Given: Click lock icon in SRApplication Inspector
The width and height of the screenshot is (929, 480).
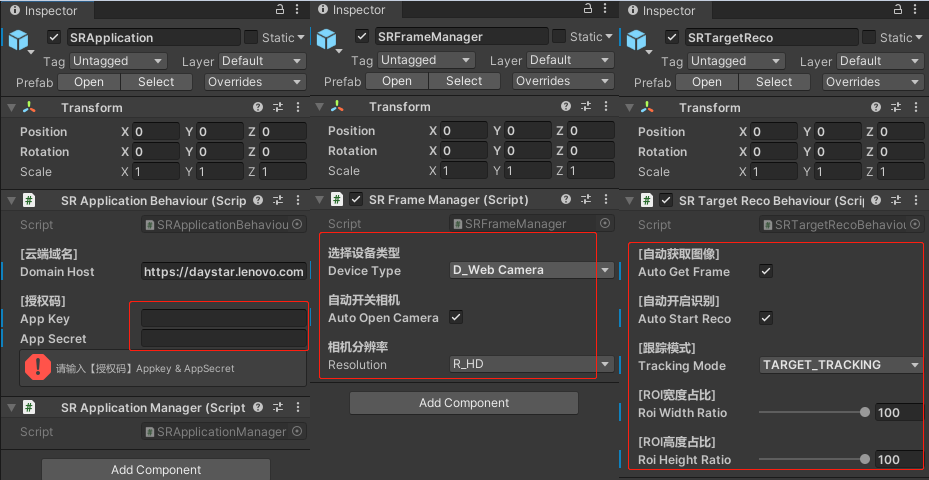Looking at the screenshot, I should tap(280, 9).
